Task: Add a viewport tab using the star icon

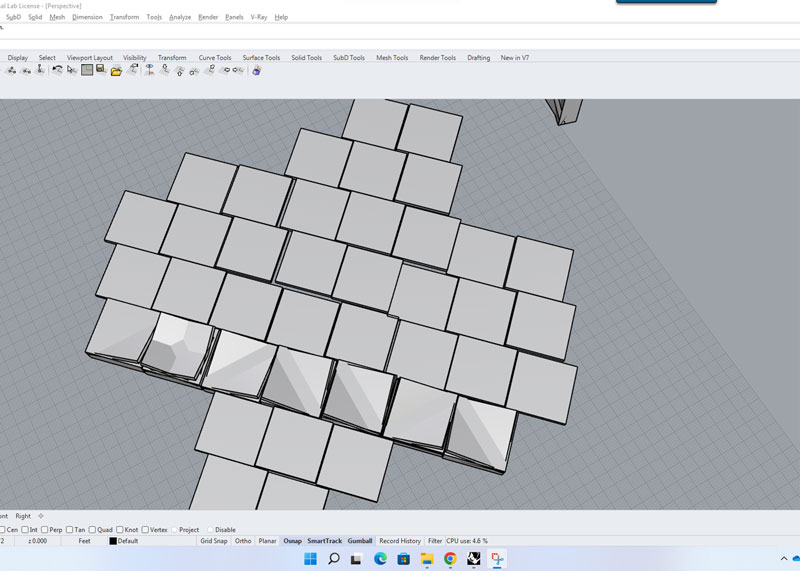Action: (41, 516)
